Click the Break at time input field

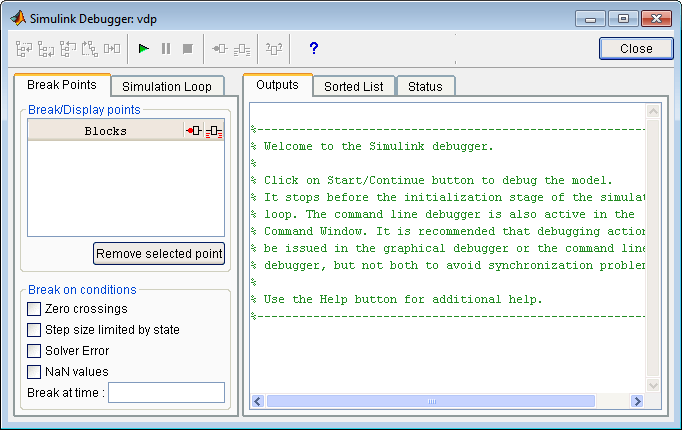pos(167,393)
